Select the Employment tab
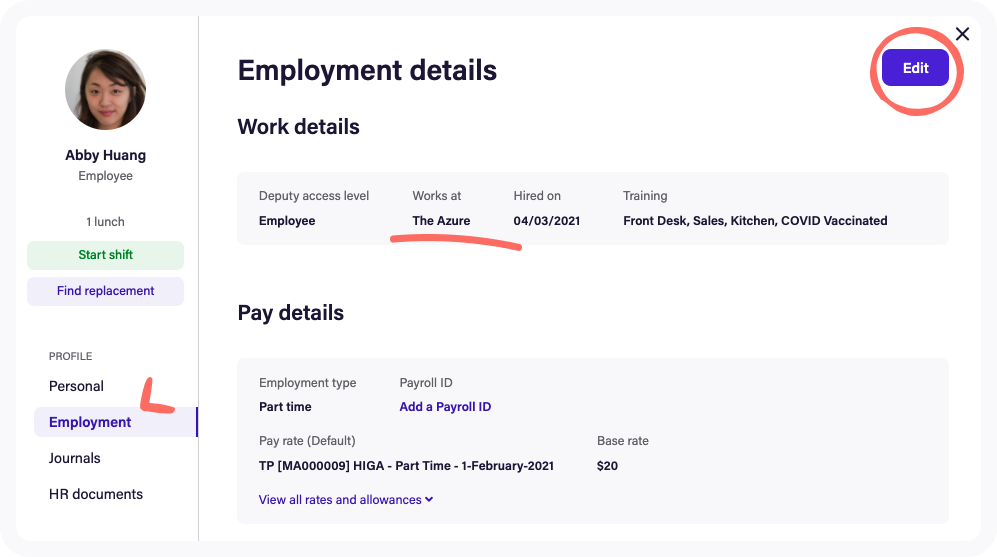Image resolution: width=997 pixels, height=557 pixels. [x=90, y=422]
